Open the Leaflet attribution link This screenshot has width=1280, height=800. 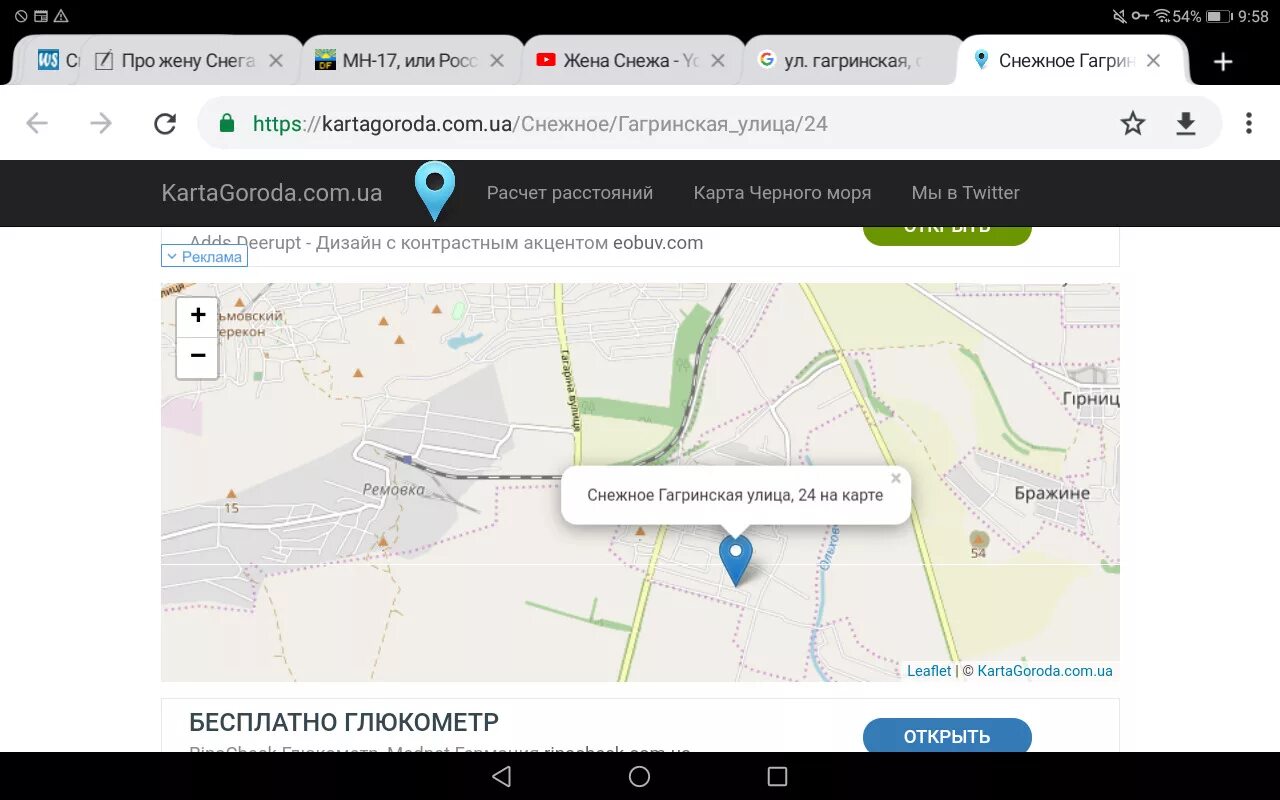[929, 671]
